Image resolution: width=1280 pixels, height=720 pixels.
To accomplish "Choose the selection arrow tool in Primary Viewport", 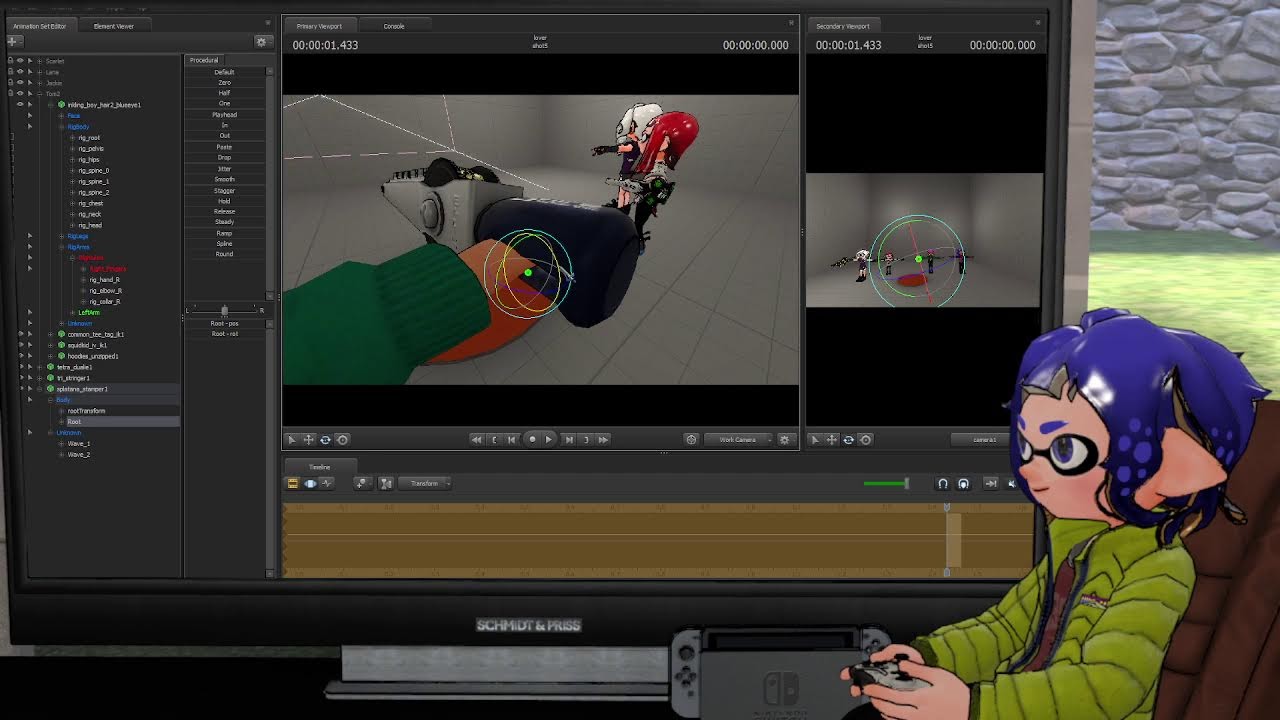I will click(292, 439).
